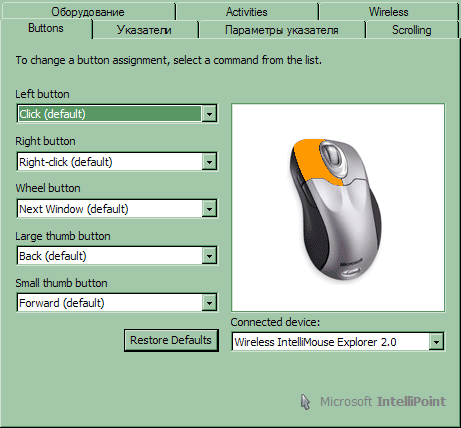Click the button assignment instruction text
The width and height of the screenshot is (461, 428).
pos(169,60)
